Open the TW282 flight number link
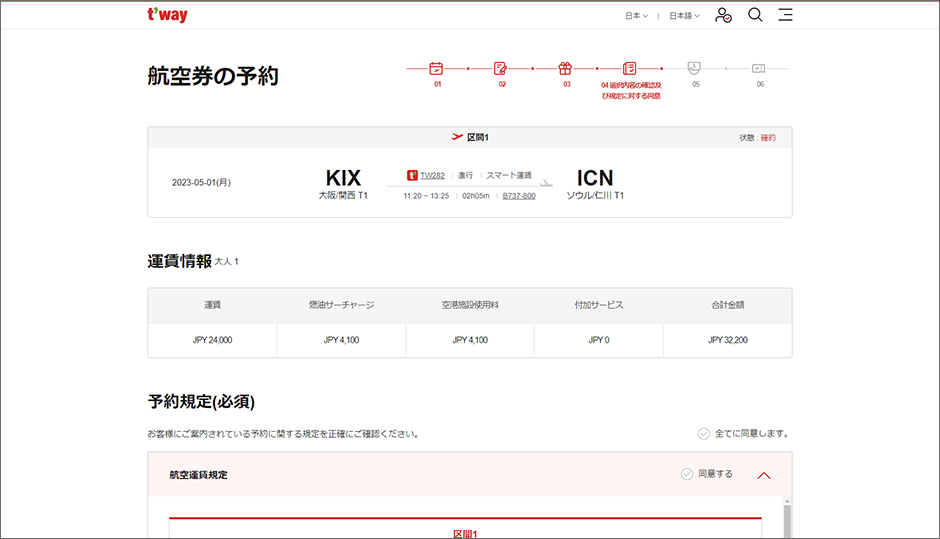Screen dimensions: 940x539 [432, 175]
